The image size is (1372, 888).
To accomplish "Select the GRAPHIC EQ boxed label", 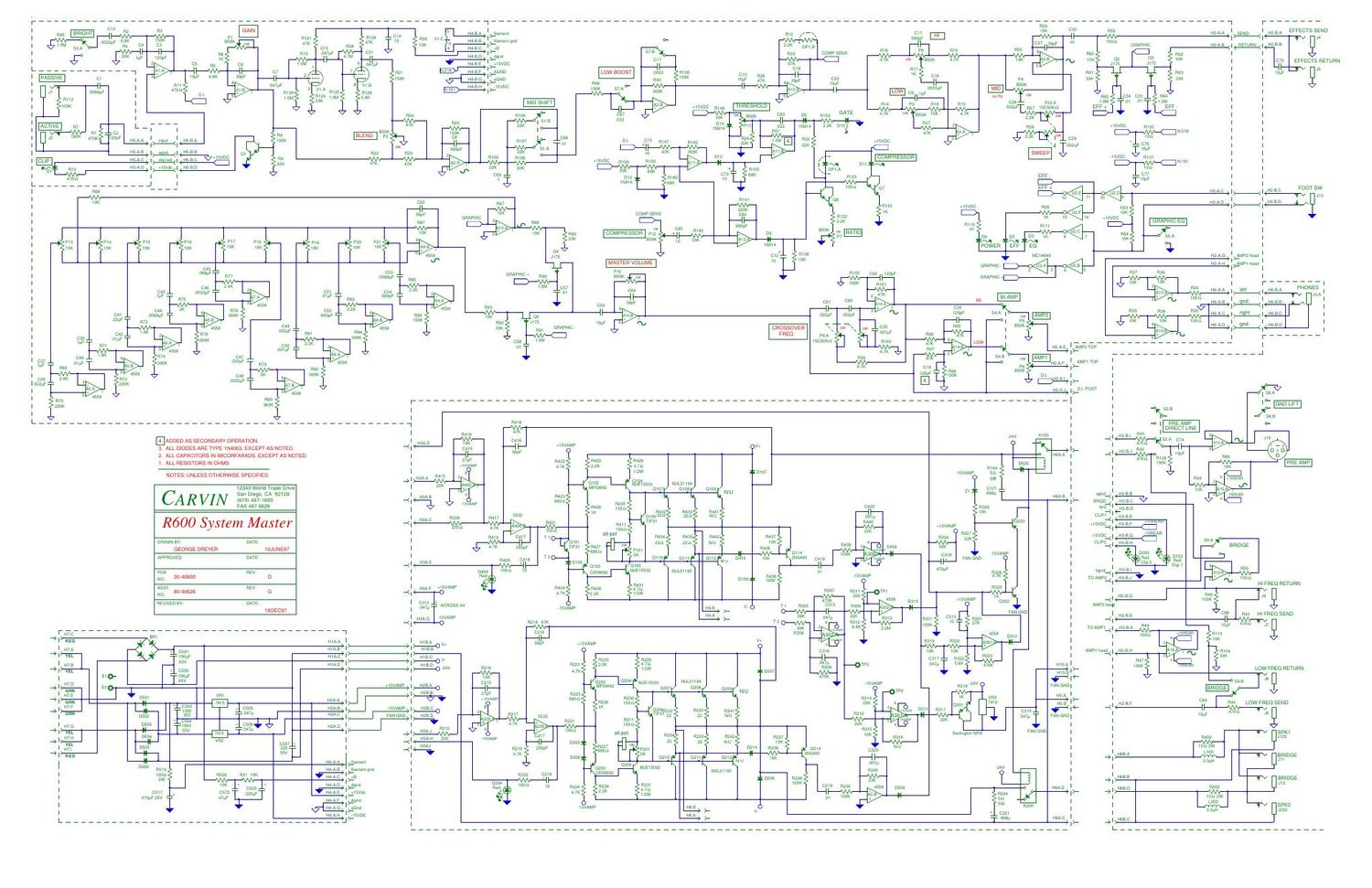I will tap(1168, 221).
